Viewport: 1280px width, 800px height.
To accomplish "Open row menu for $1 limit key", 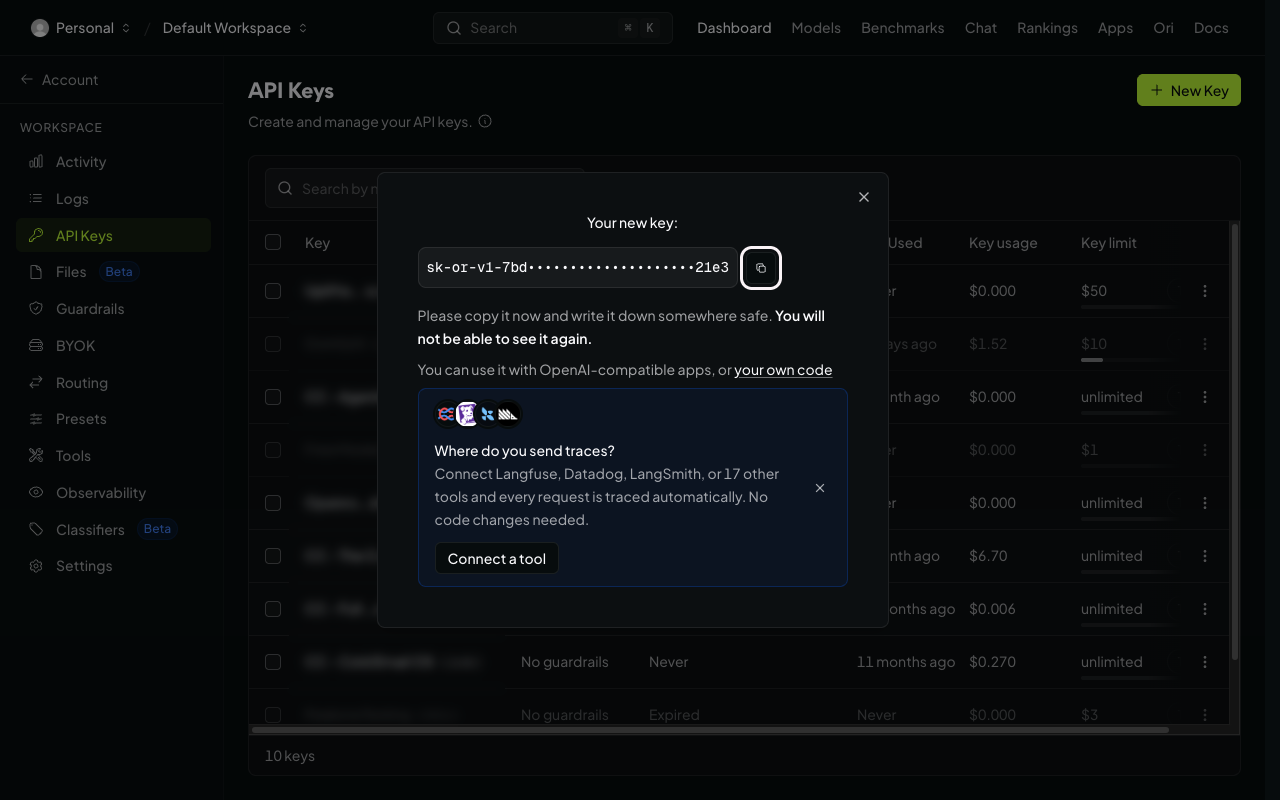I will point(1205,450).
